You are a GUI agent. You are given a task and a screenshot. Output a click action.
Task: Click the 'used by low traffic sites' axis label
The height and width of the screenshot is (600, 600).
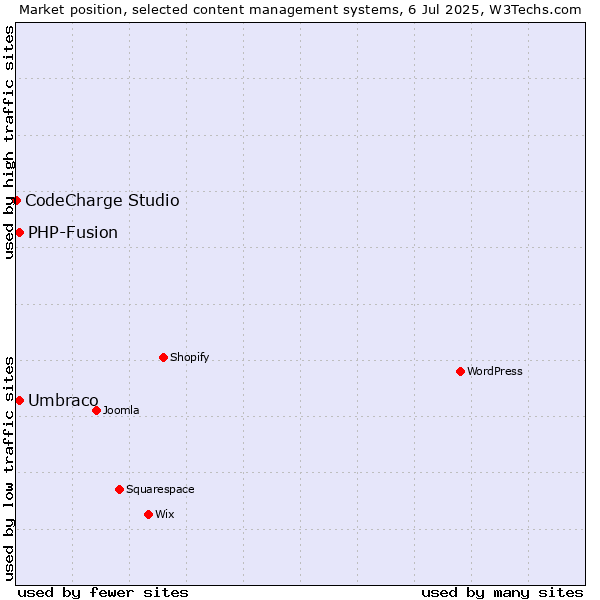8,469
